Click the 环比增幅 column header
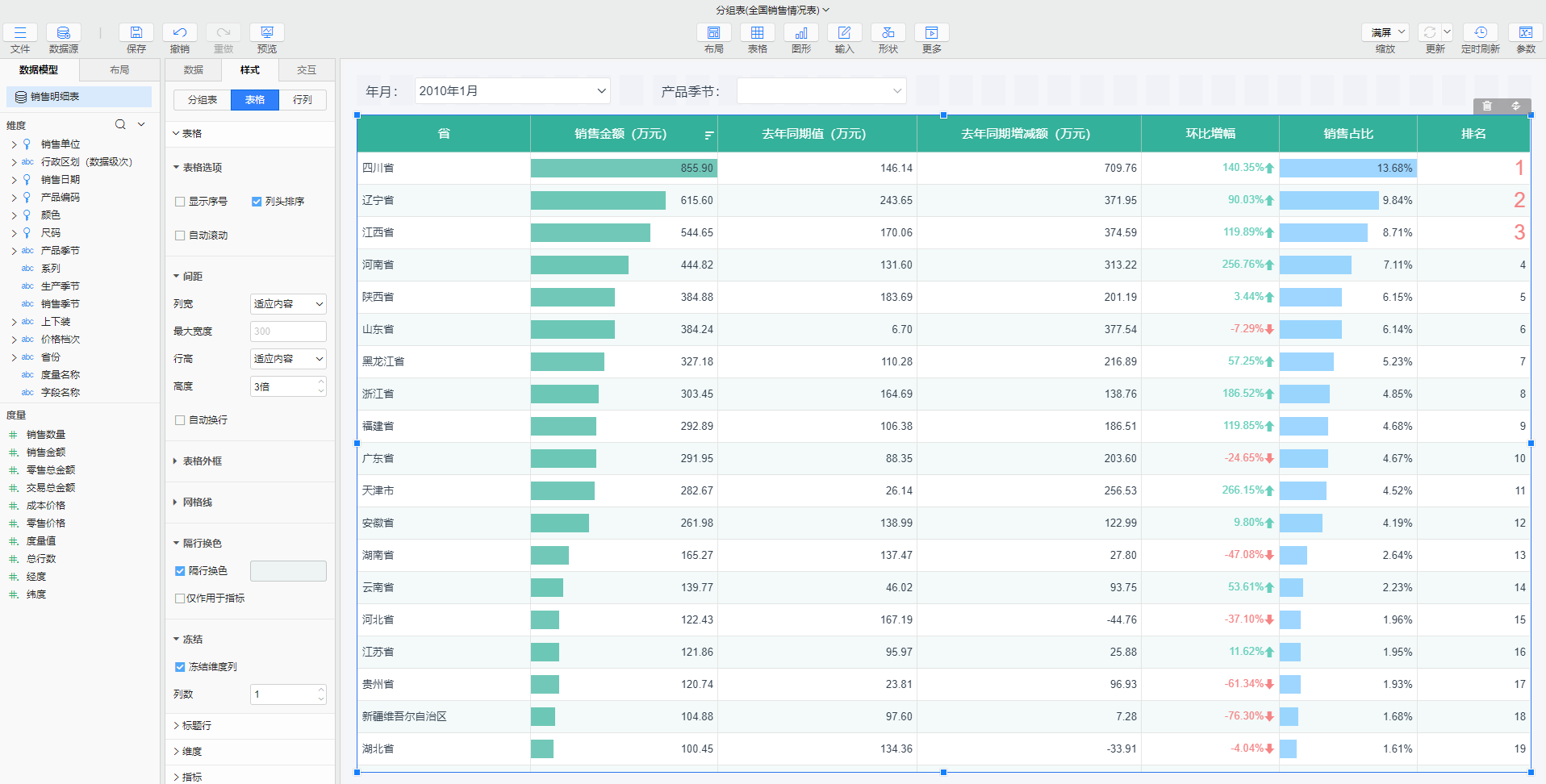This screenshot has width=1546, height=784. coord(1210,134)
